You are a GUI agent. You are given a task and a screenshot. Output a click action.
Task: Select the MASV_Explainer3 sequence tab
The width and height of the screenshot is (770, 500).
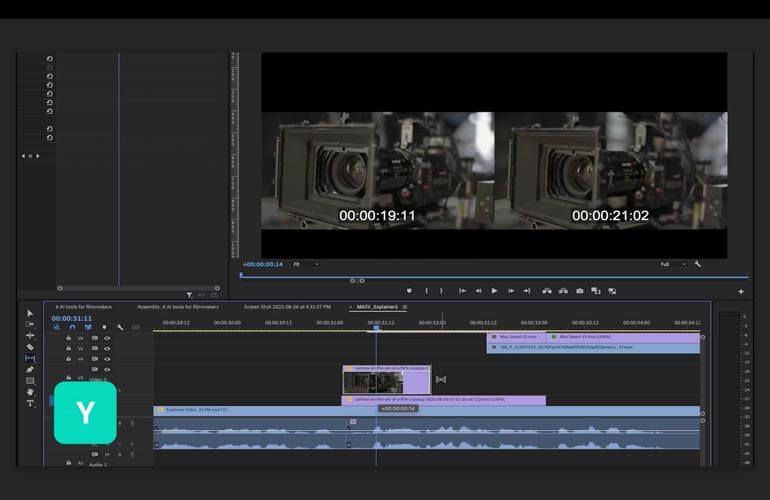tap(377, 307)
